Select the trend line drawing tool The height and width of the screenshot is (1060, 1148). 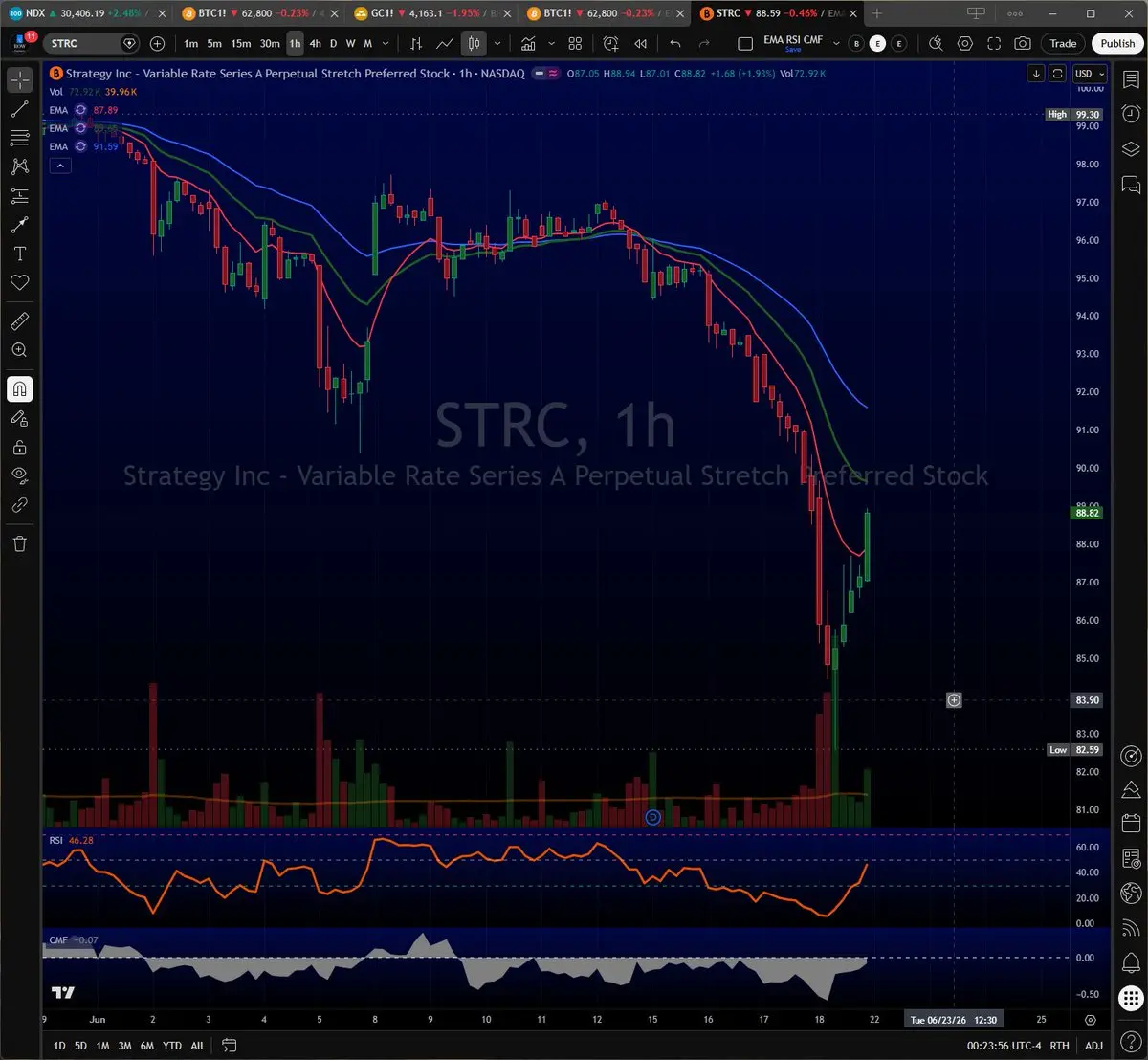tap(19, 109)
